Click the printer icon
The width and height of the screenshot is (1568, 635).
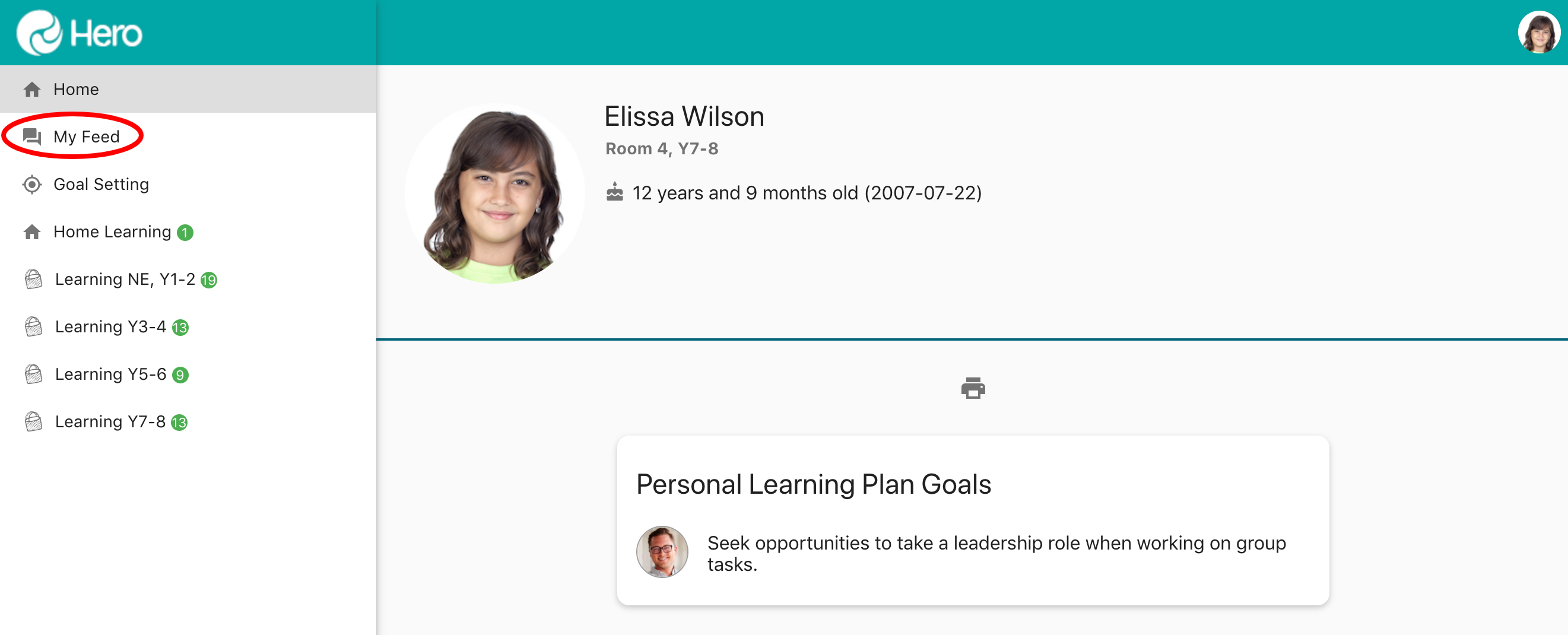pyautogui.click(x=973, y=388)
